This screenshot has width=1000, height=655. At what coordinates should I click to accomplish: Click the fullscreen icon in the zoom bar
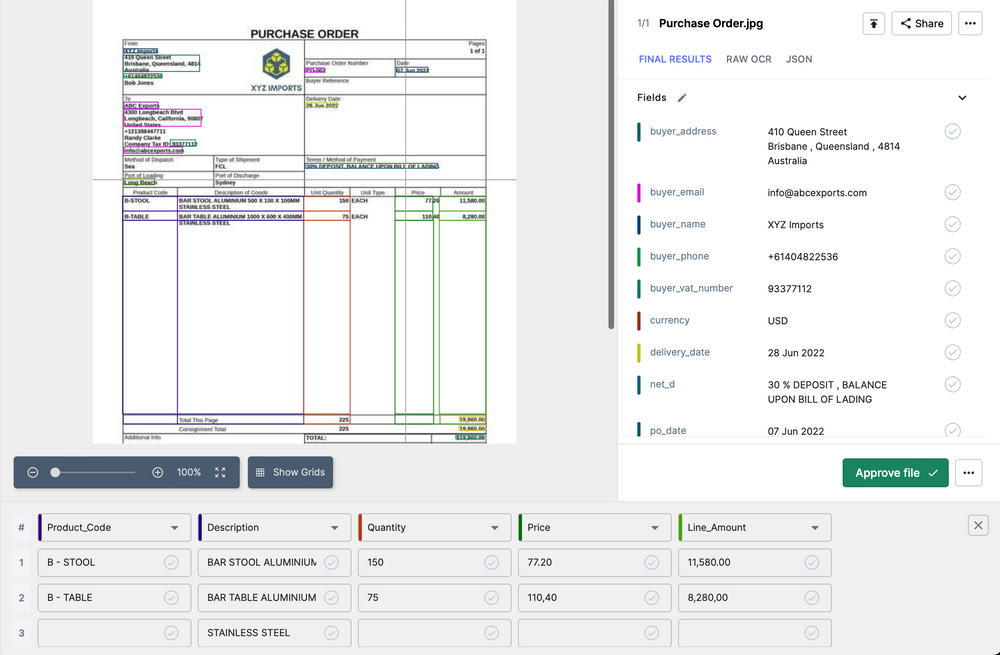tap(220, 471)
